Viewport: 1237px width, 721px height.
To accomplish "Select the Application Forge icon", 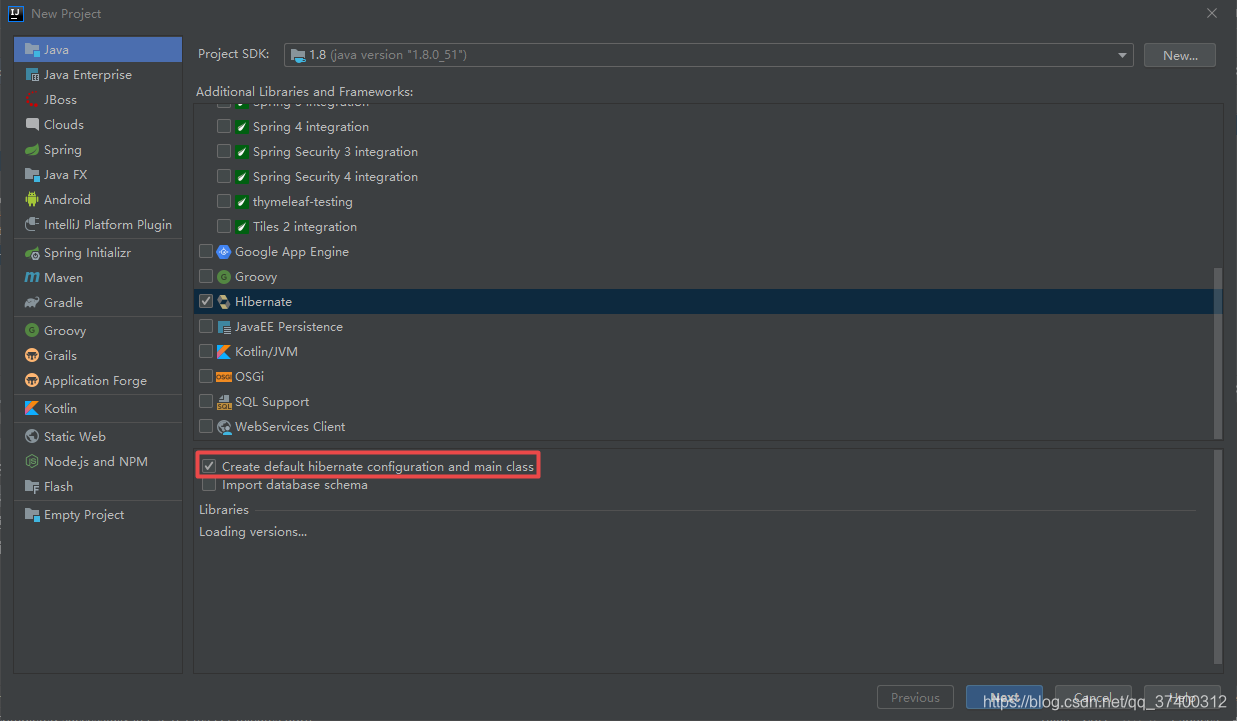I will 33,380.
